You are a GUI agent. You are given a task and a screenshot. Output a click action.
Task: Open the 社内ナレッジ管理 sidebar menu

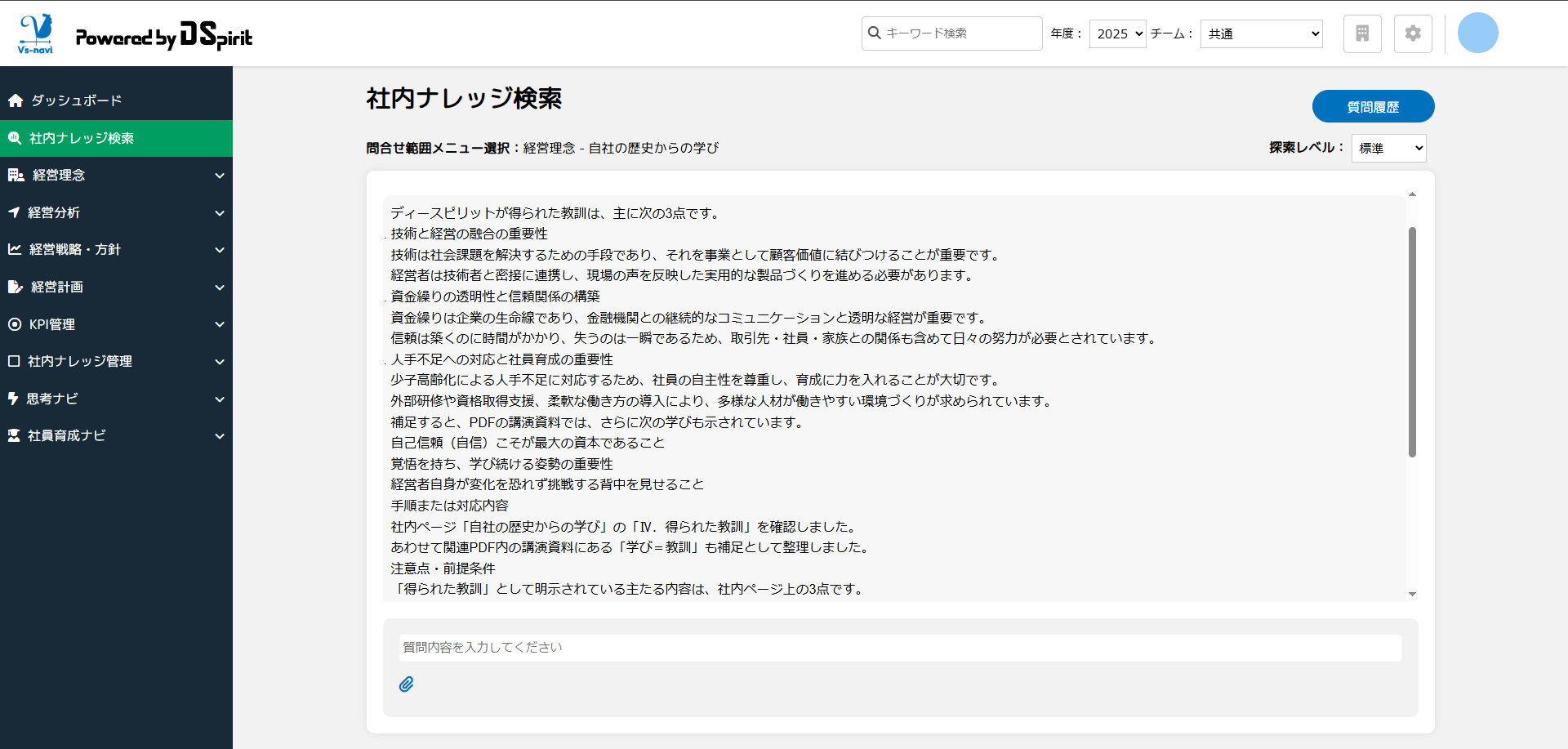[116, 361]
